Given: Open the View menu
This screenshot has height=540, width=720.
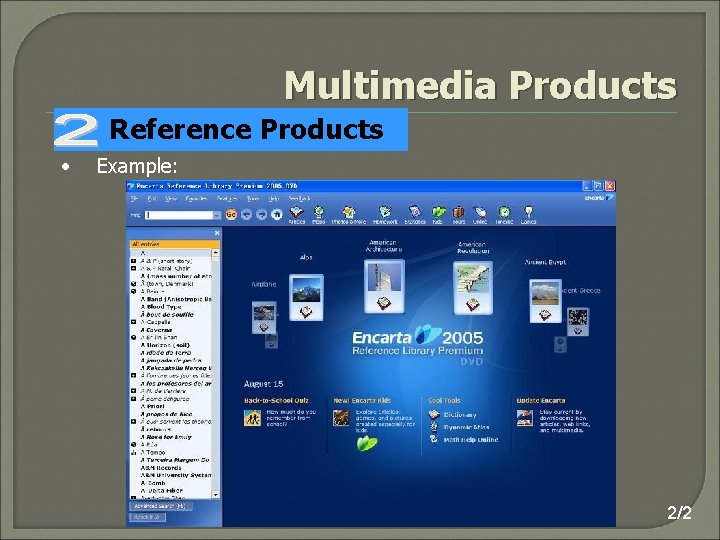Looking at the screenshot, I should click(x=171, y=199).
